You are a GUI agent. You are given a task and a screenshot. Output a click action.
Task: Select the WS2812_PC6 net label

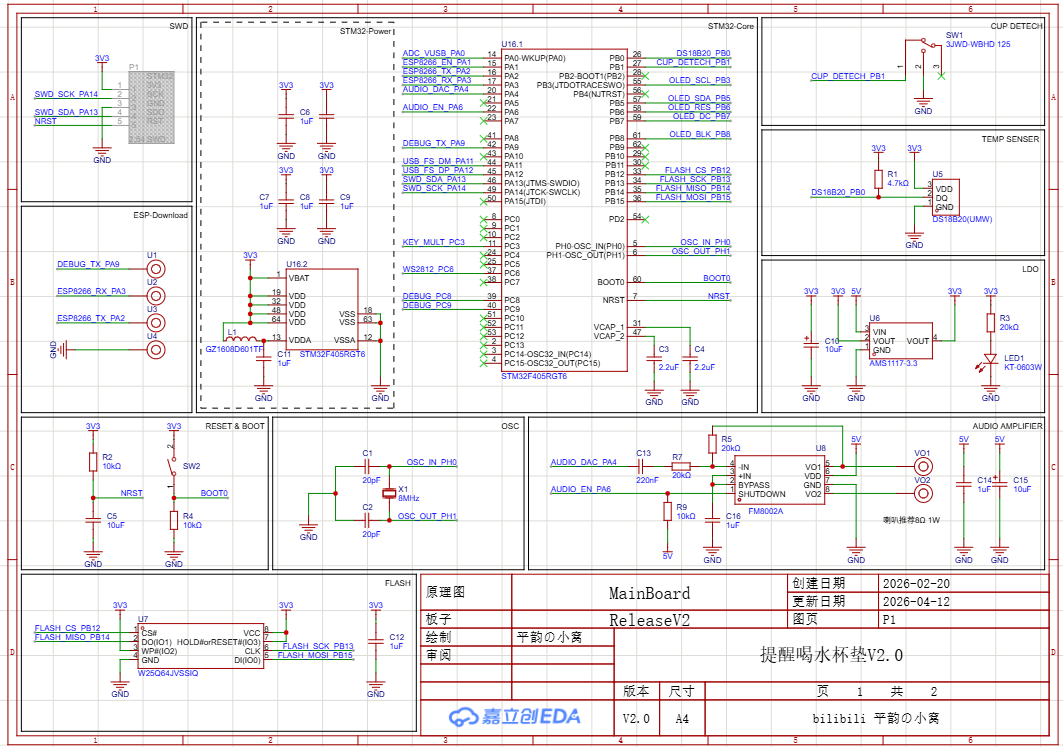tap(428, 269)
